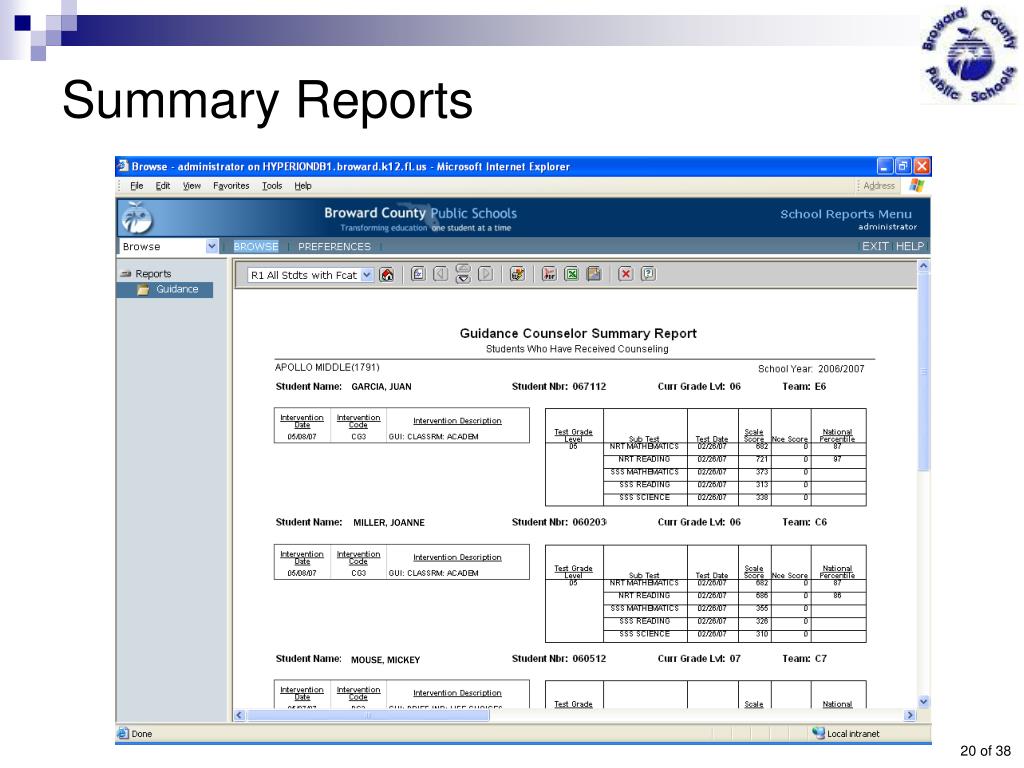Open the Edit menu

coord(163,186)
